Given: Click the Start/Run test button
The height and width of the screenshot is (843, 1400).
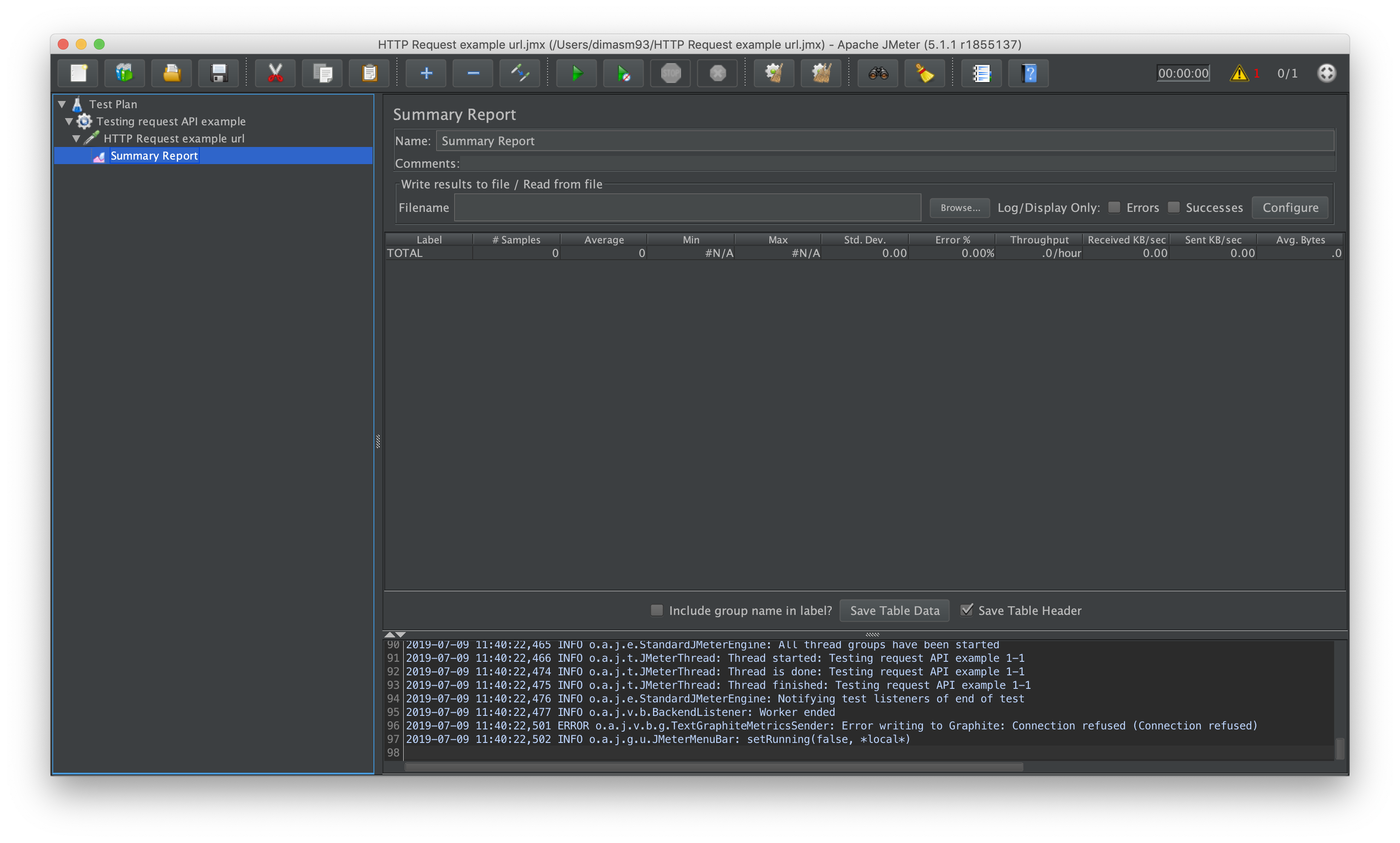Looking at the screenshot, I should 575,72.
